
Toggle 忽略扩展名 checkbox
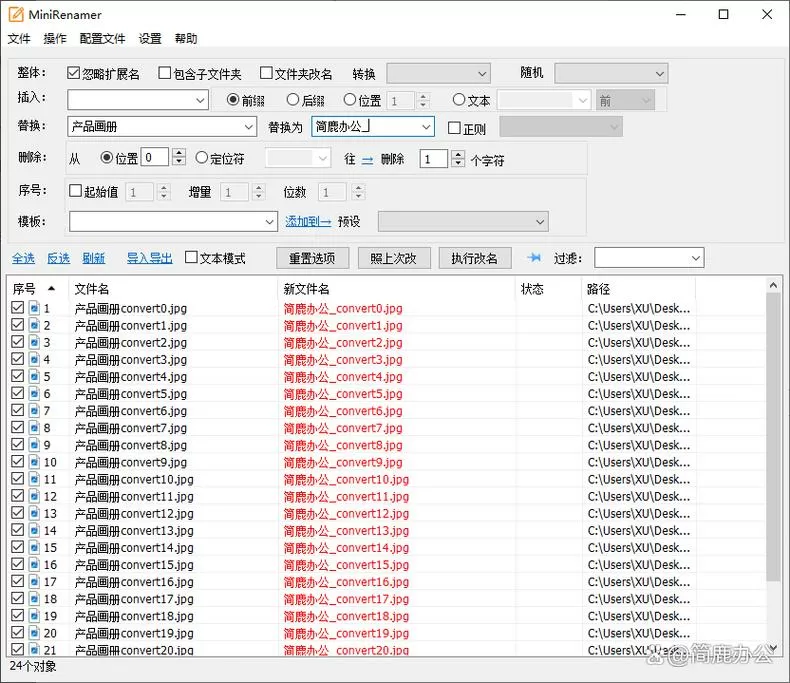[x=74, y=74]
